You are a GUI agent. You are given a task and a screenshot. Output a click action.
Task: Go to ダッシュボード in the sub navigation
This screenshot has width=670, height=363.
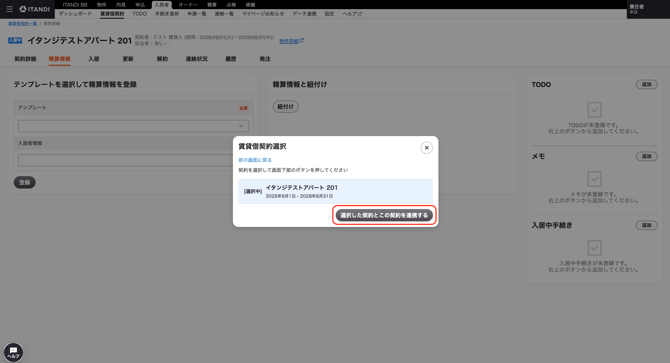click(75, 14)
